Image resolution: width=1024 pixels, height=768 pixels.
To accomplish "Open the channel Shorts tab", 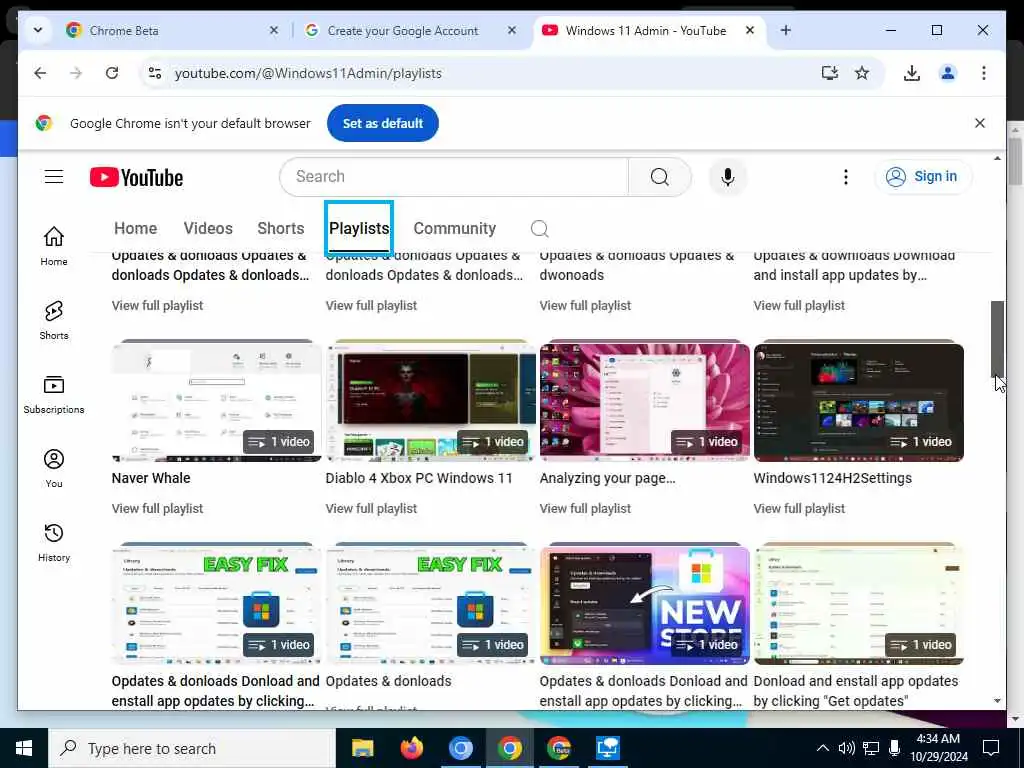I will pyautogui.click(x=281, y=229).
